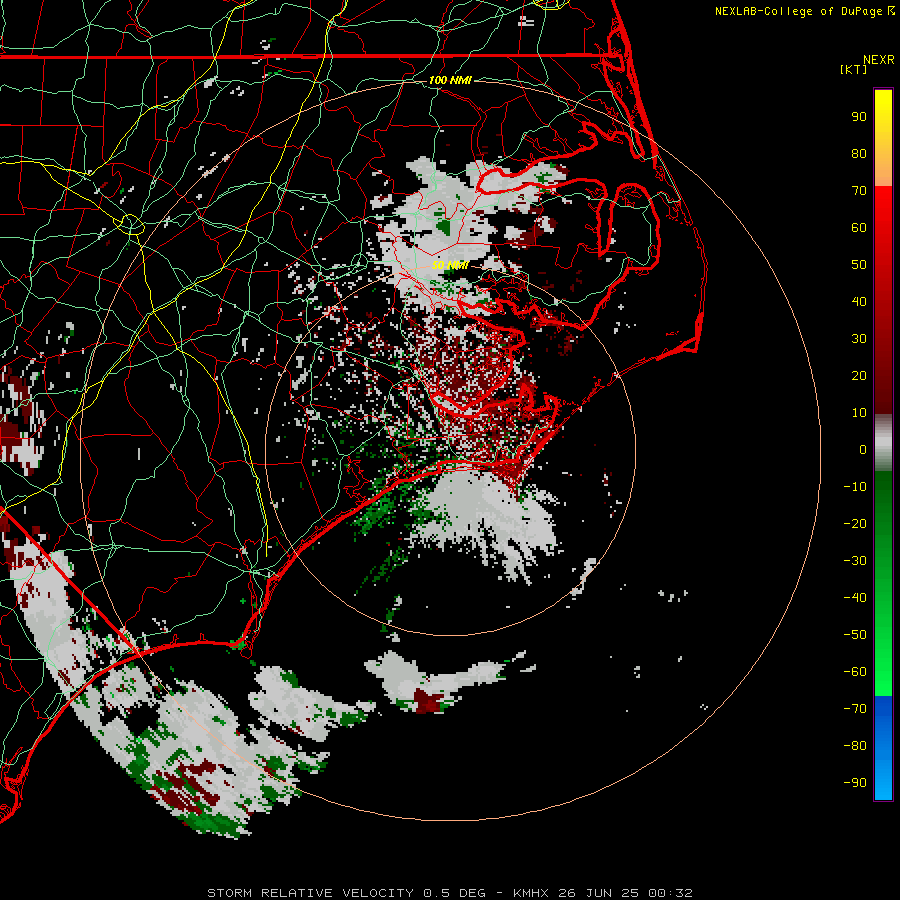Click the 50 NMI range ring label
Image resolution: width=900 pixels, height=900 pixels.
pos(450,265)
